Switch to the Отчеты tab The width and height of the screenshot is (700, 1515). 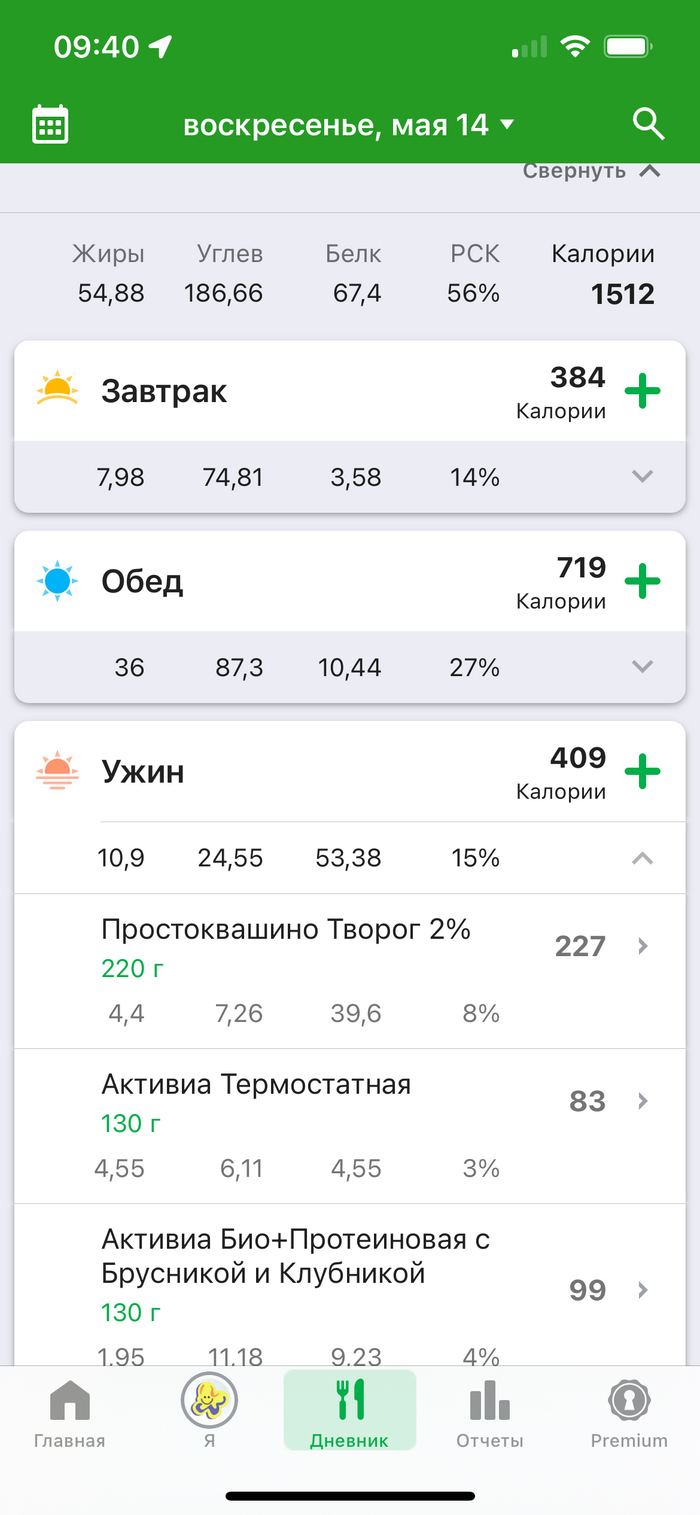tap(489, 1414)
